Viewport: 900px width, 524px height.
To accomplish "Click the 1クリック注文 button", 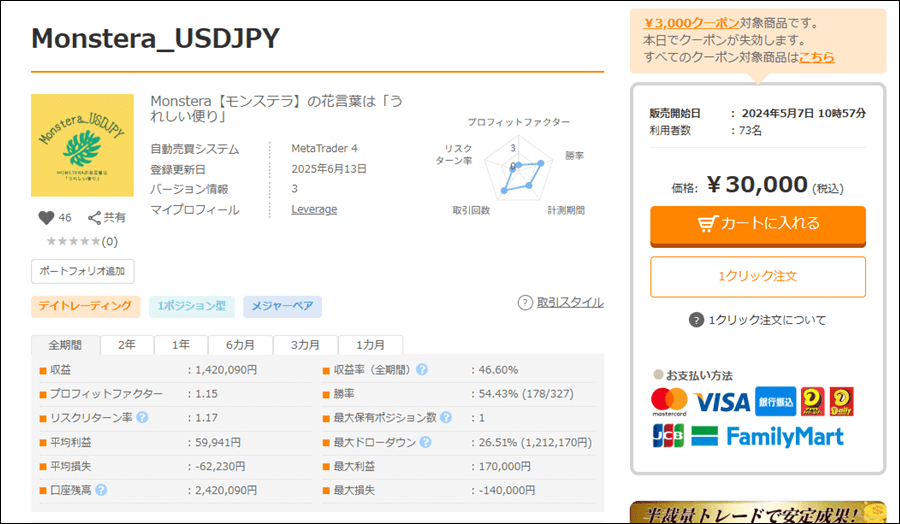I will [x=757, y=275].
